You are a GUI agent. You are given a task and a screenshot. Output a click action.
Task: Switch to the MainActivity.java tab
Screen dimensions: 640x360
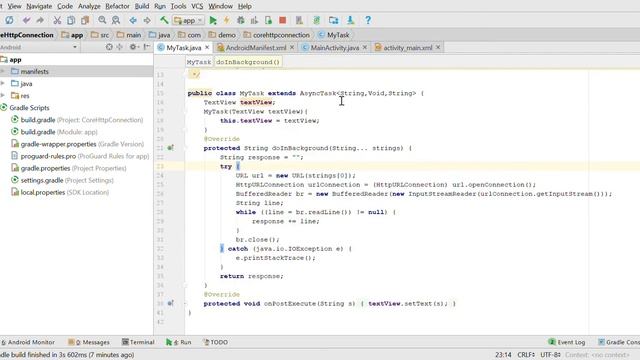pyautogui.click(x=335, y=48)
